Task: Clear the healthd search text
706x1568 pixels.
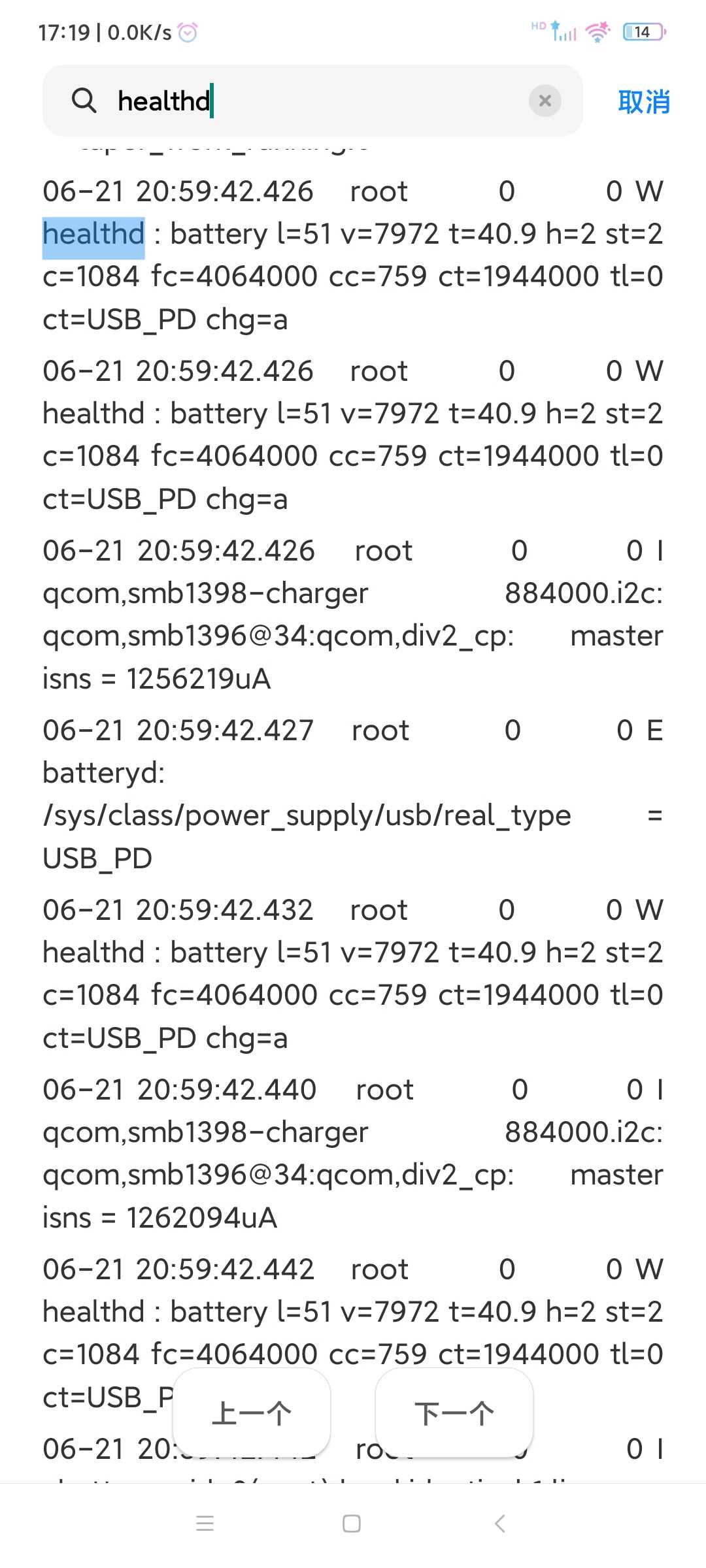Action: tap(545, 101)
